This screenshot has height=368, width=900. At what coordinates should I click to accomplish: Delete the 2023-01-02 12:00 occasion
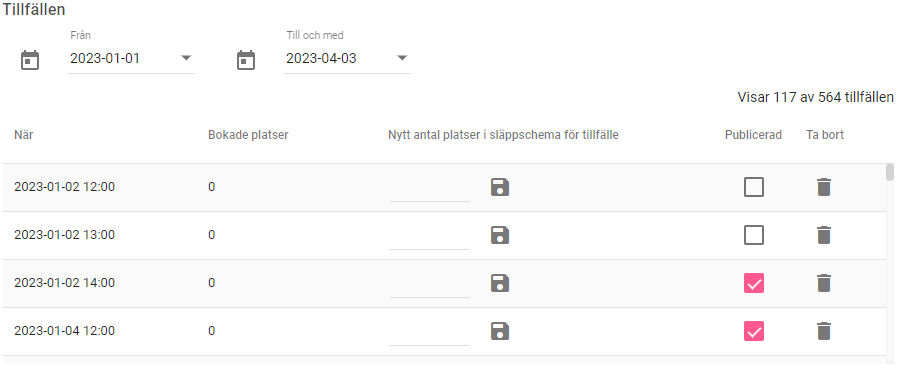coord(824,187)
